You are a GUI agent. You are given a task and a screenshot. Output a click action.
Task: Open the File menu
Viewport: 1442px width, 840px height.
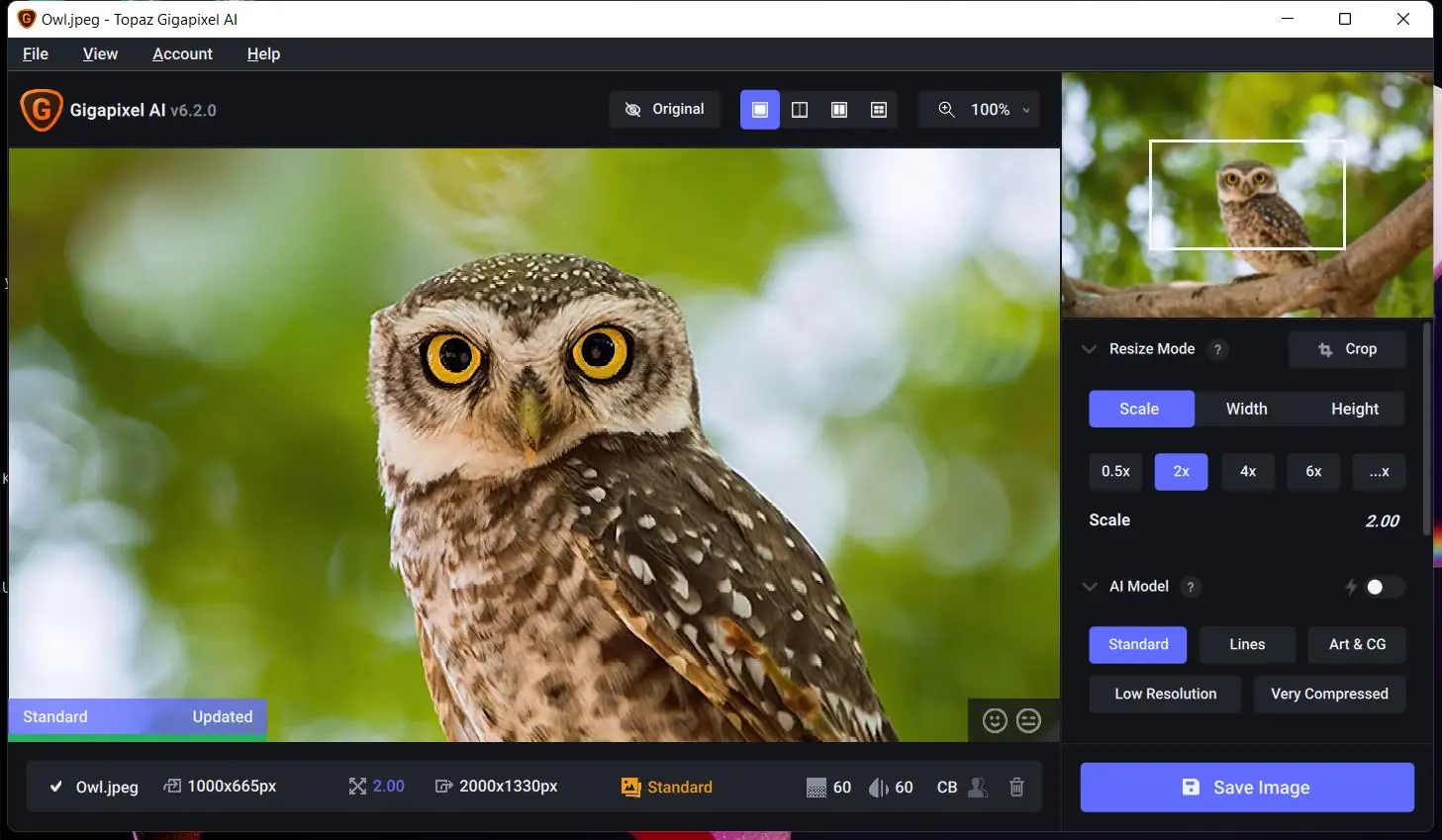[36, 54]
